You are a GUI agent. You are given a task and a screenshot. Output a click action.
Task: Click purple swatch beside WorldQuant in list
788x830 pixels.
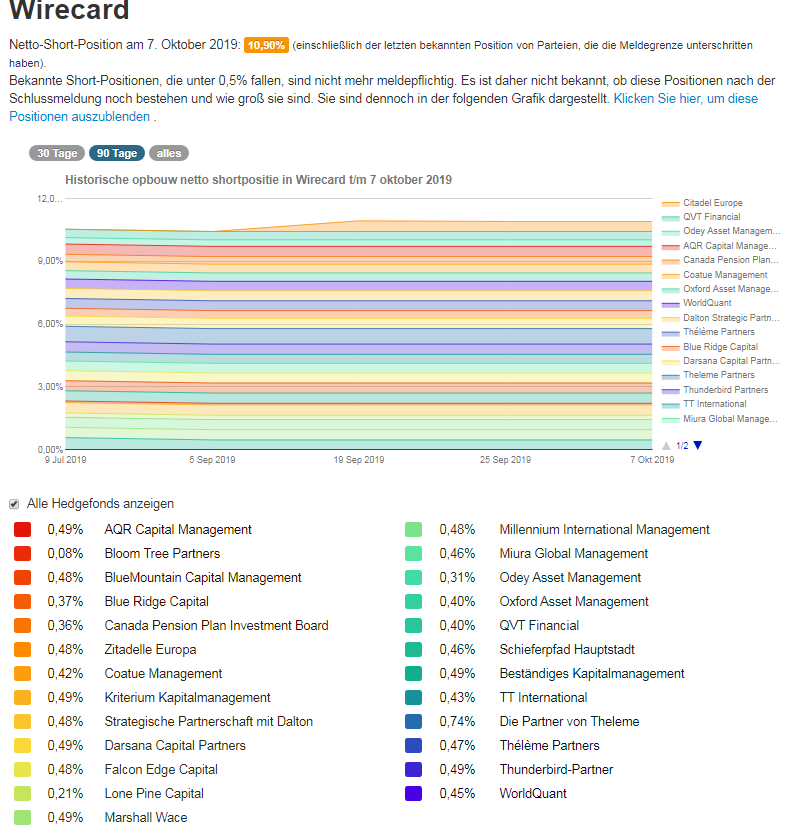[413, 793]
